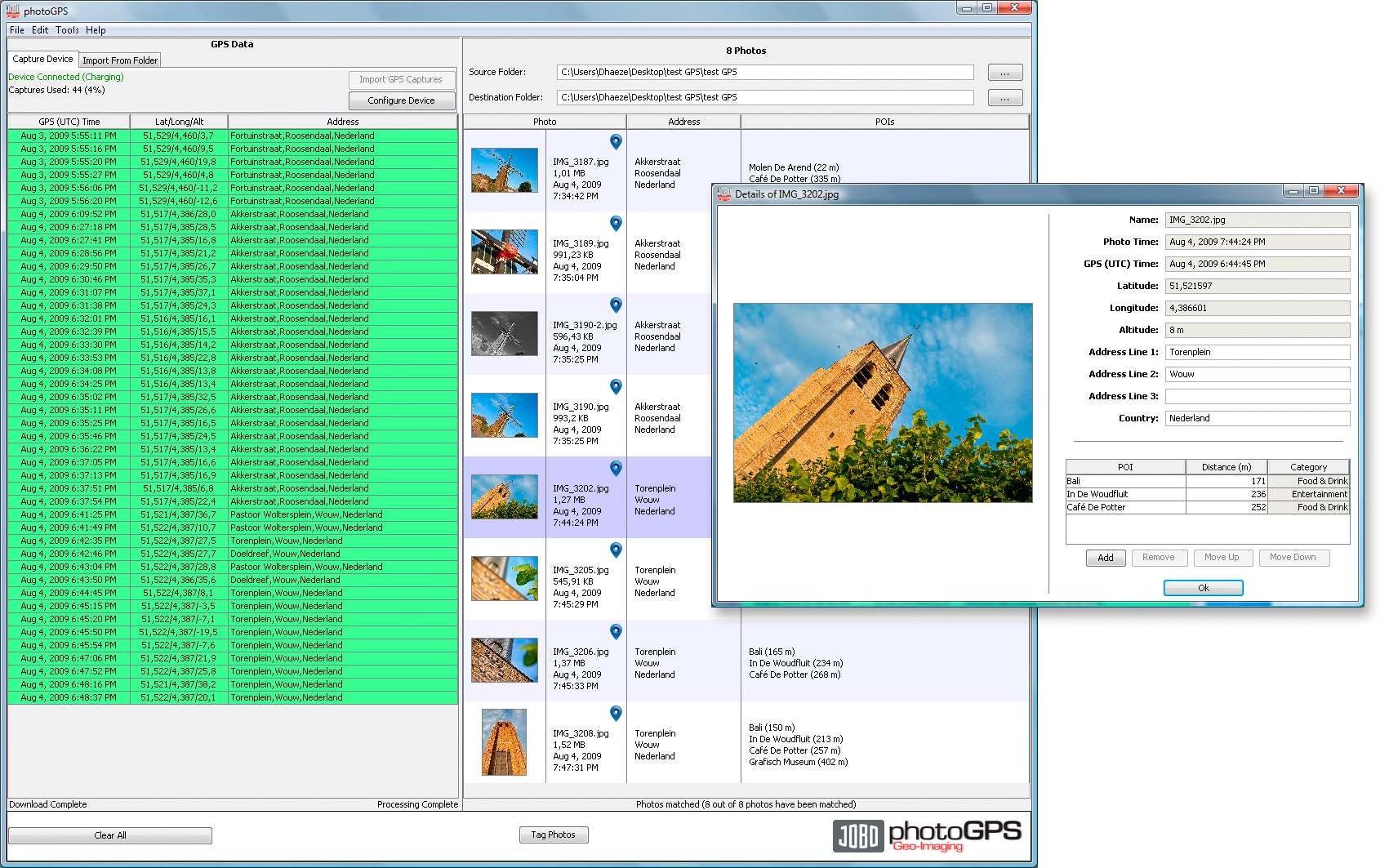
Task: Open the File menu
Action: pos(16,30)
